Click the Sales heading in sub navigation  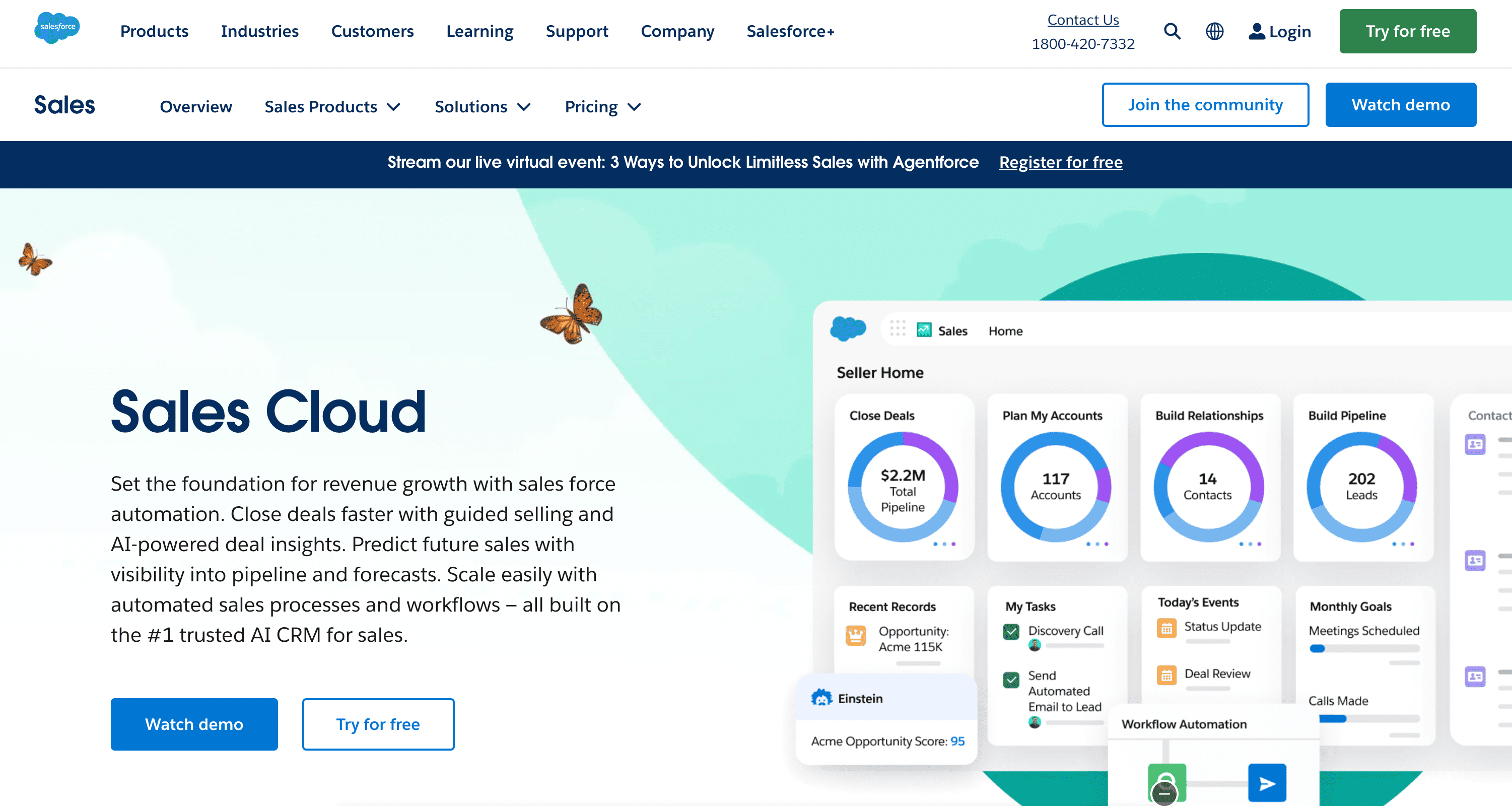64,105
